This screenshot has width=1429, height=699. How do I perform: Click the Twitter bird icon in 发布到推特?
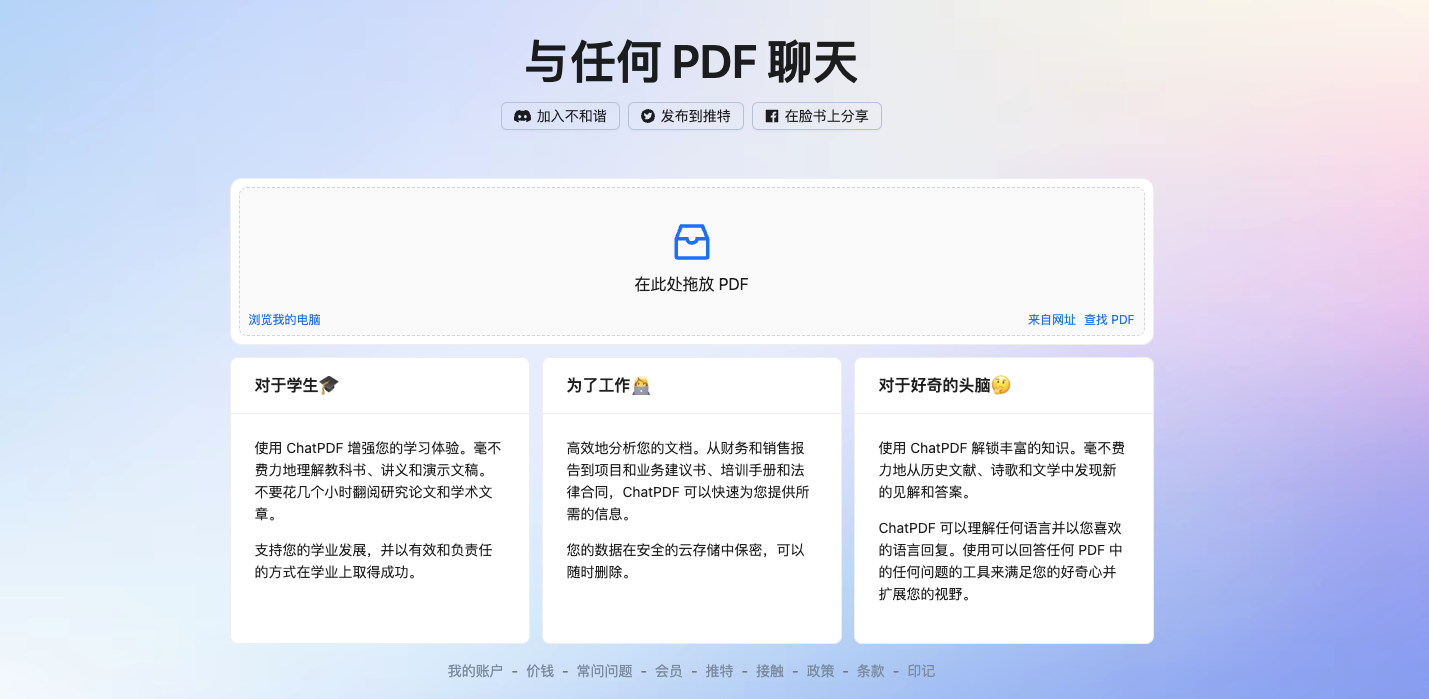(648, 116)
